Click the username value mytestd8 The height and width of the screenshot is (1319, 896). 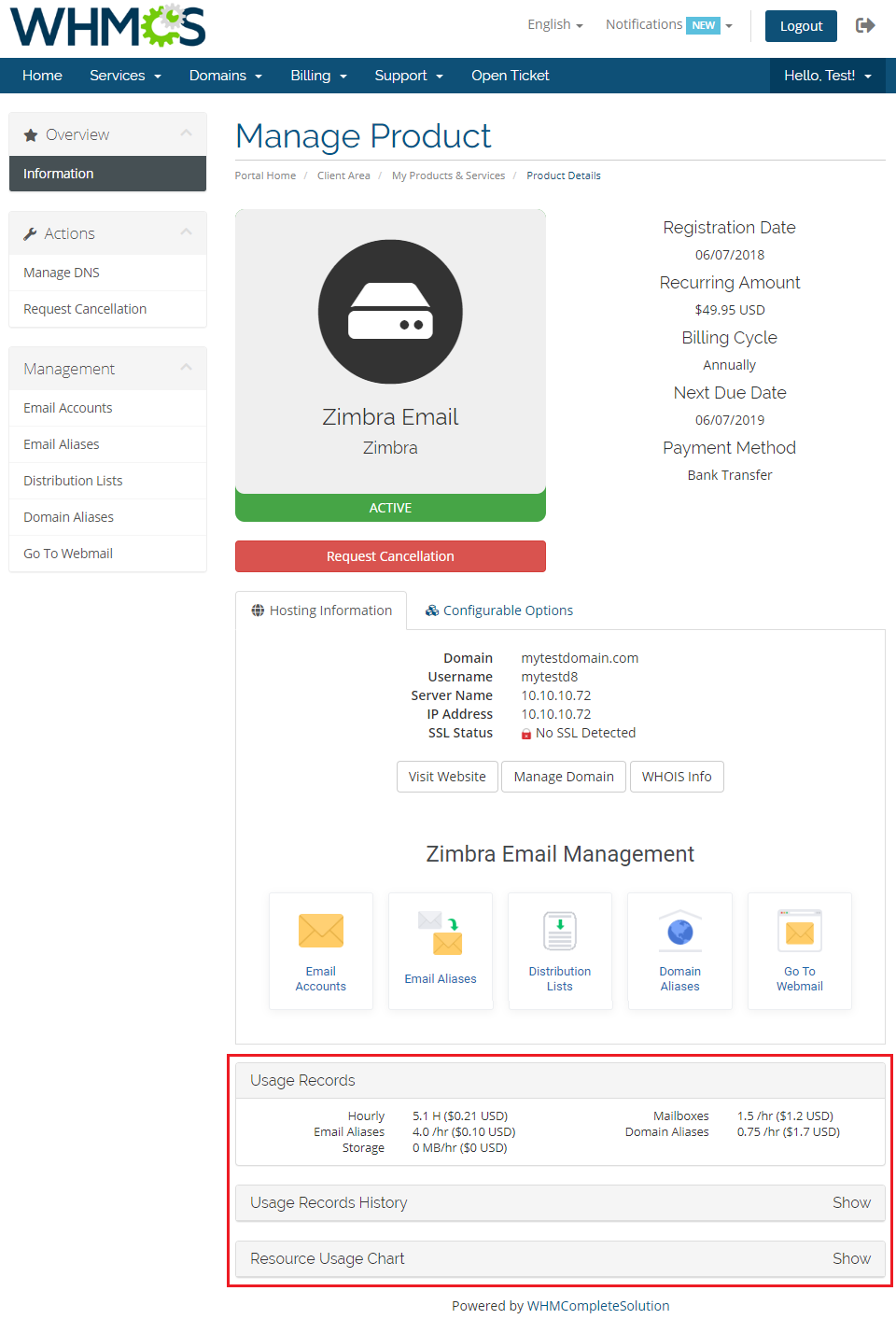click(x=550, y=677)
